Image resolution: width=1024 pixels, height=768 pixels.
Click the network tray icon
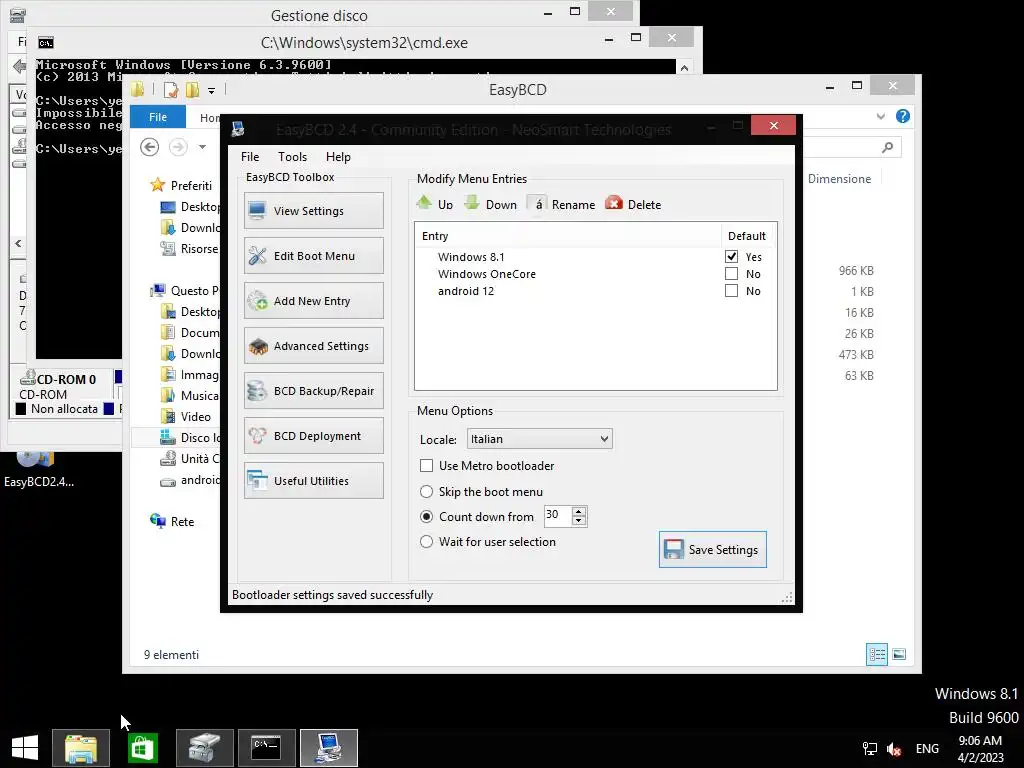click(x=869, y=748)
